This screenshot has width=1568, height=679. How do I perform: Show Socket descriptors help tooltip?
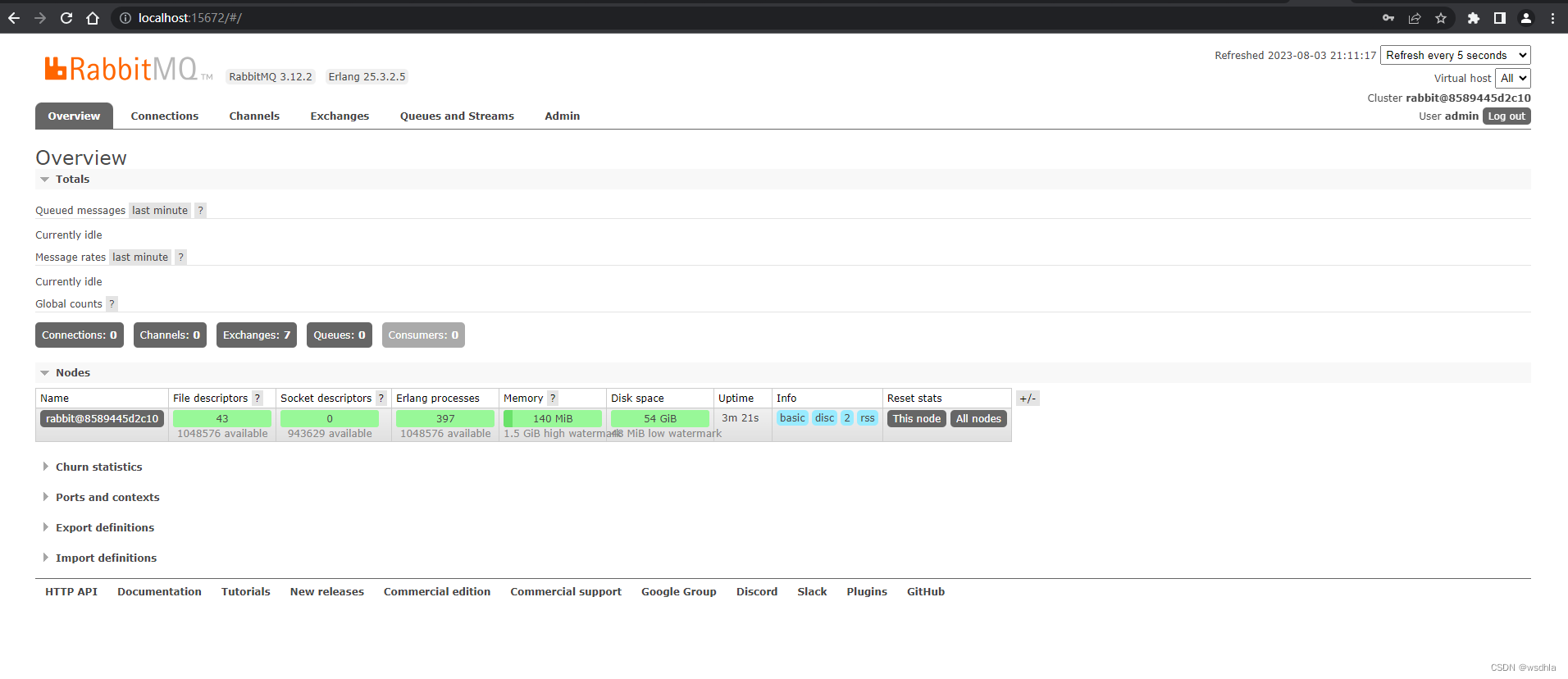[381, 399]
